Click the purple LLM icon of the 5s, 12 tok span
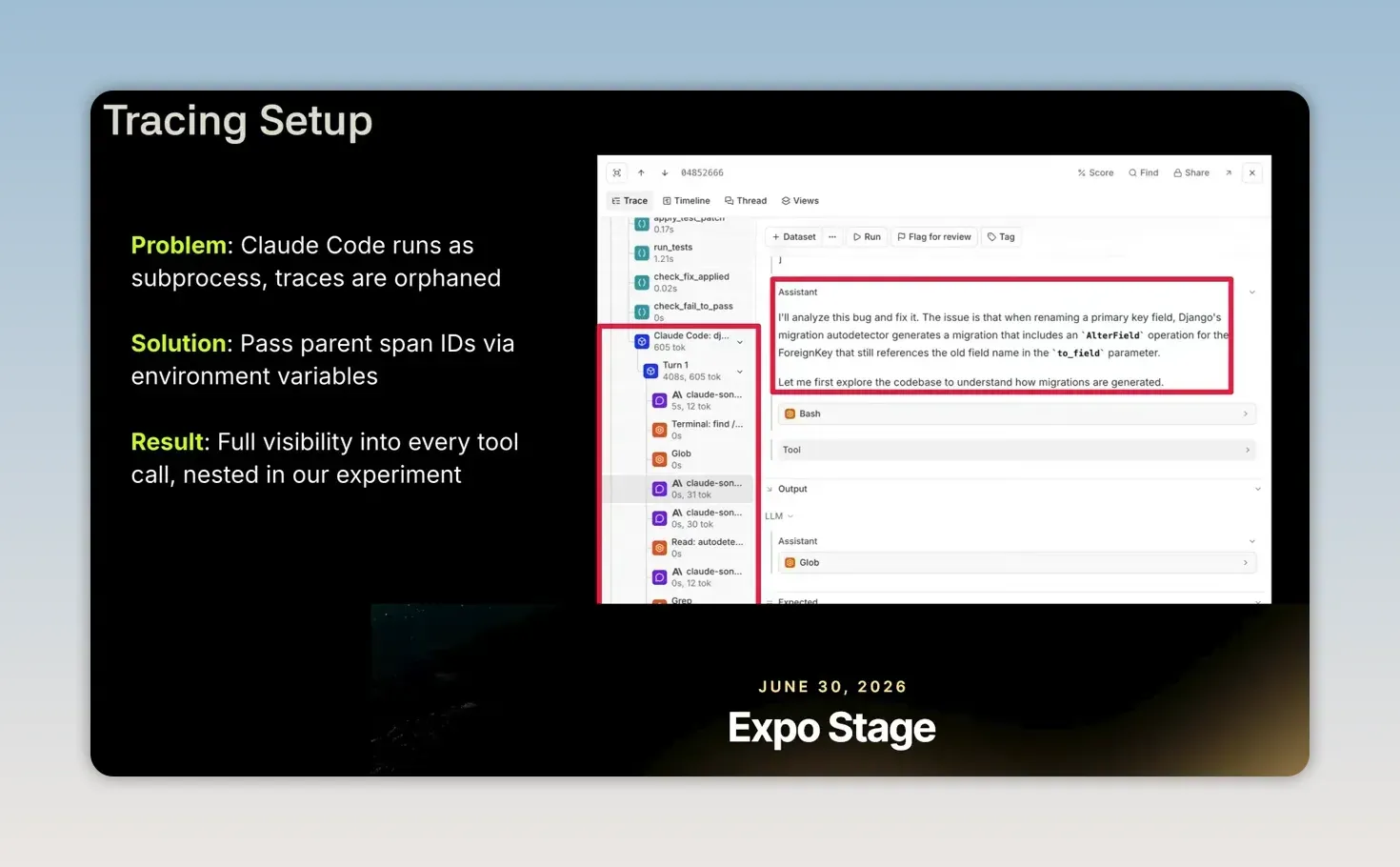The image size is (1400, 867). [659, 400]
